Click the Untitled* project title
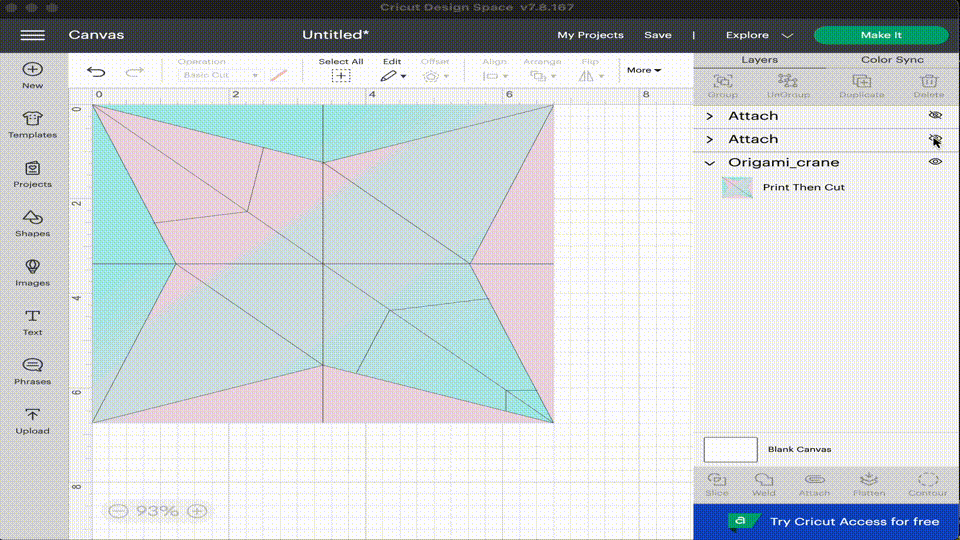Screen dimensions: 960x540 336,35
